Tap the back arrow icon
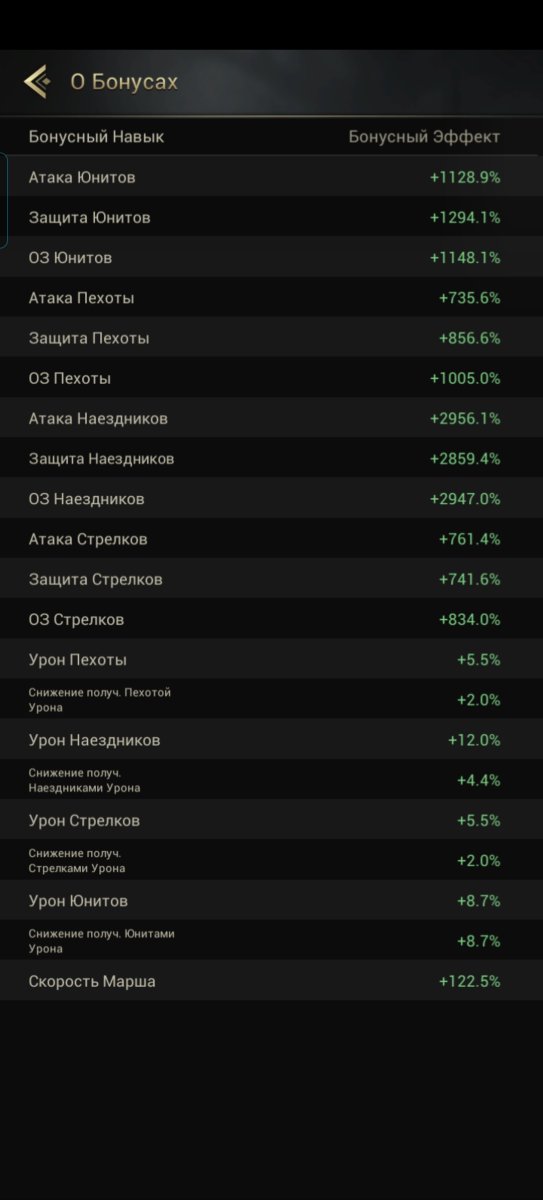The image size is (543, 1200). [x=37, y=81]
